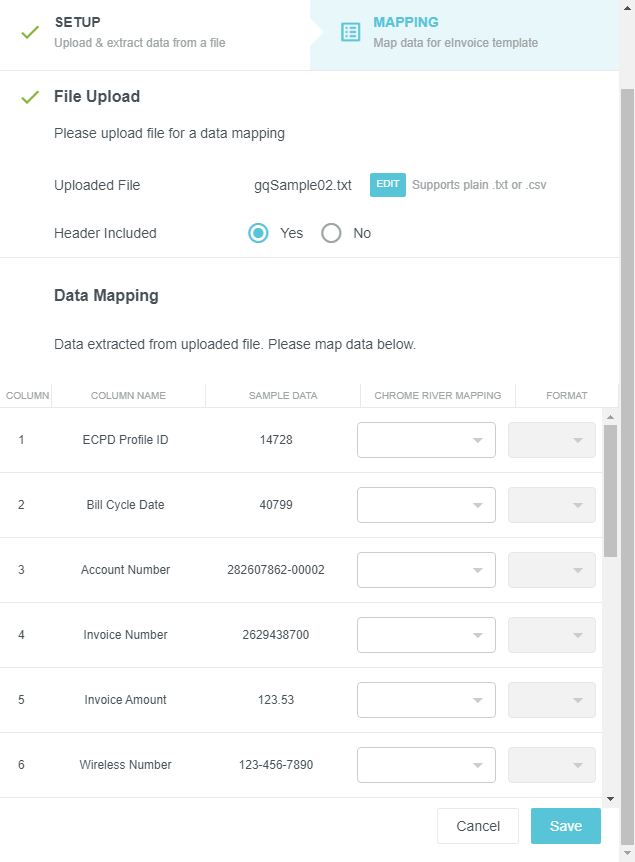Screen dimensions: 635x862
Task: Click the inner table scroll-up arrow
Action: coord(610,417)
